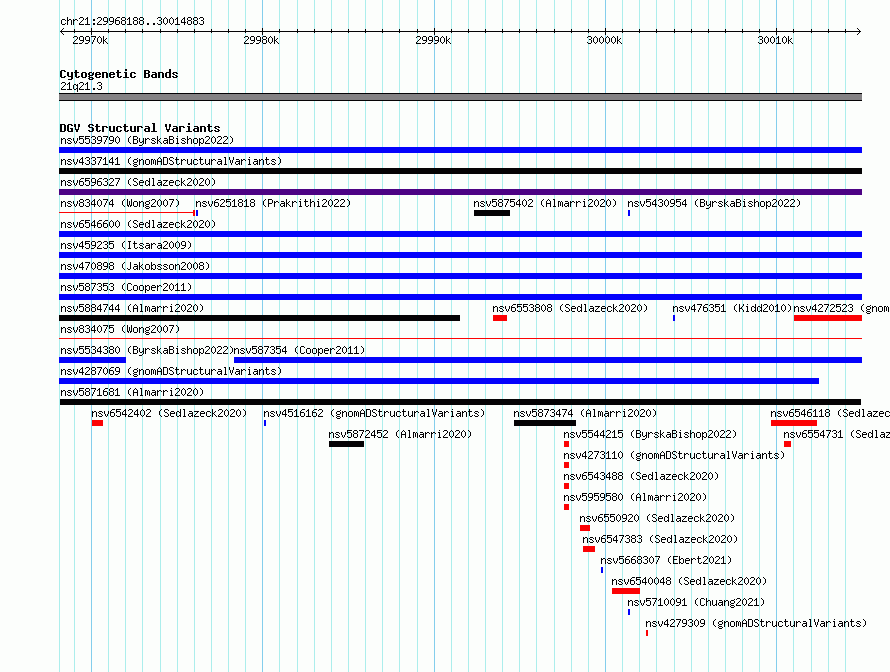Click the nsv4287069 gnomAD label

pos(171,371)
